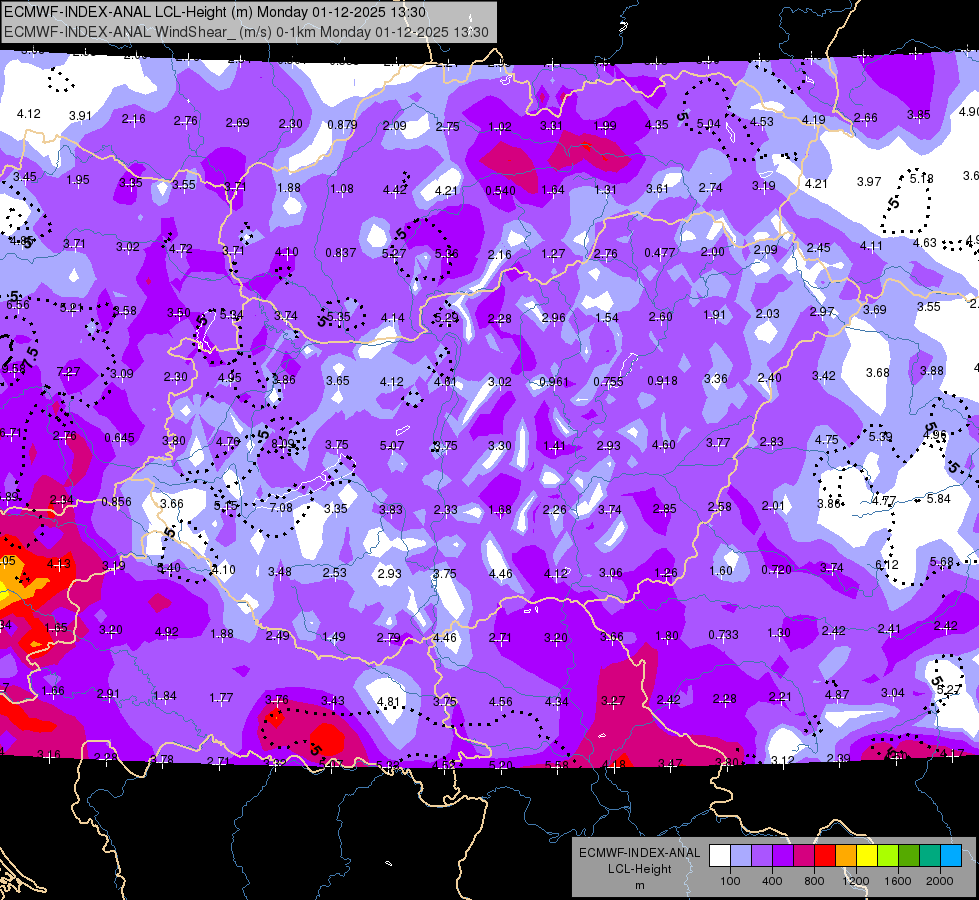
Task: Click the wind shear value 0.733
Action: pyautogui.click(x=723, y=635)
